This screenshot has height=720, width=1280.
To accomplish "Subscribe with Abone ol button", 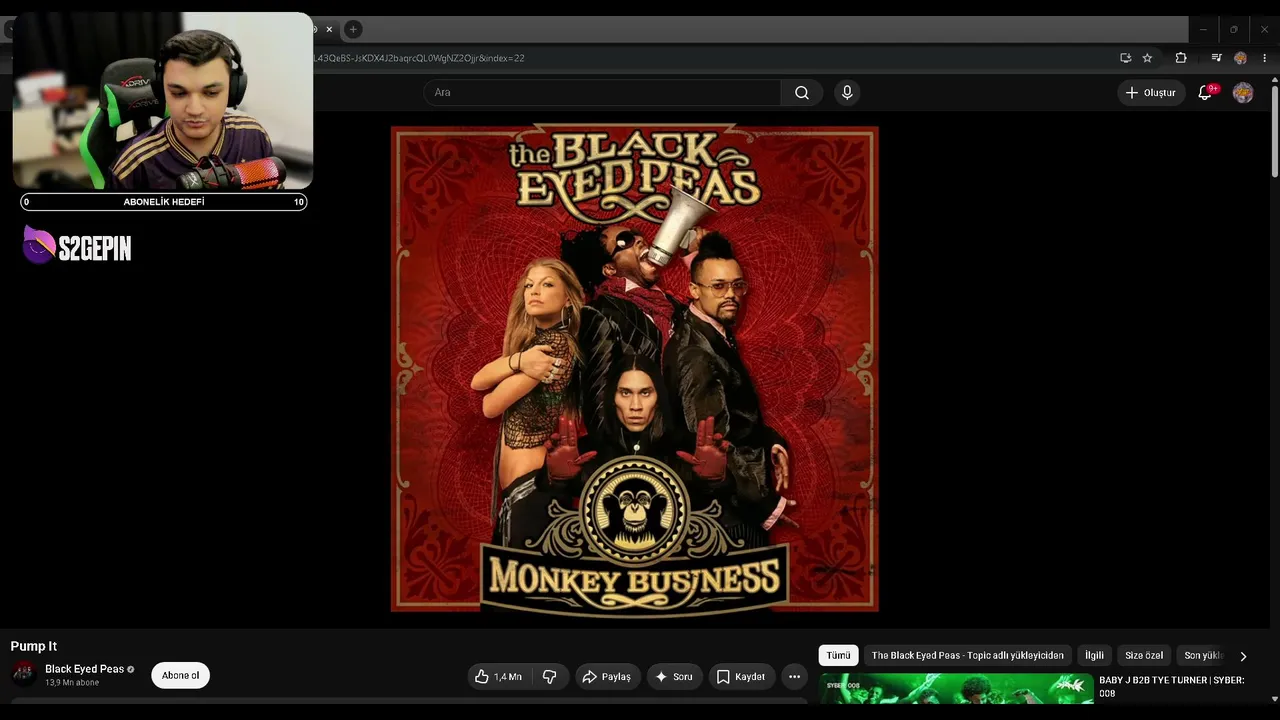I will 181,676.
